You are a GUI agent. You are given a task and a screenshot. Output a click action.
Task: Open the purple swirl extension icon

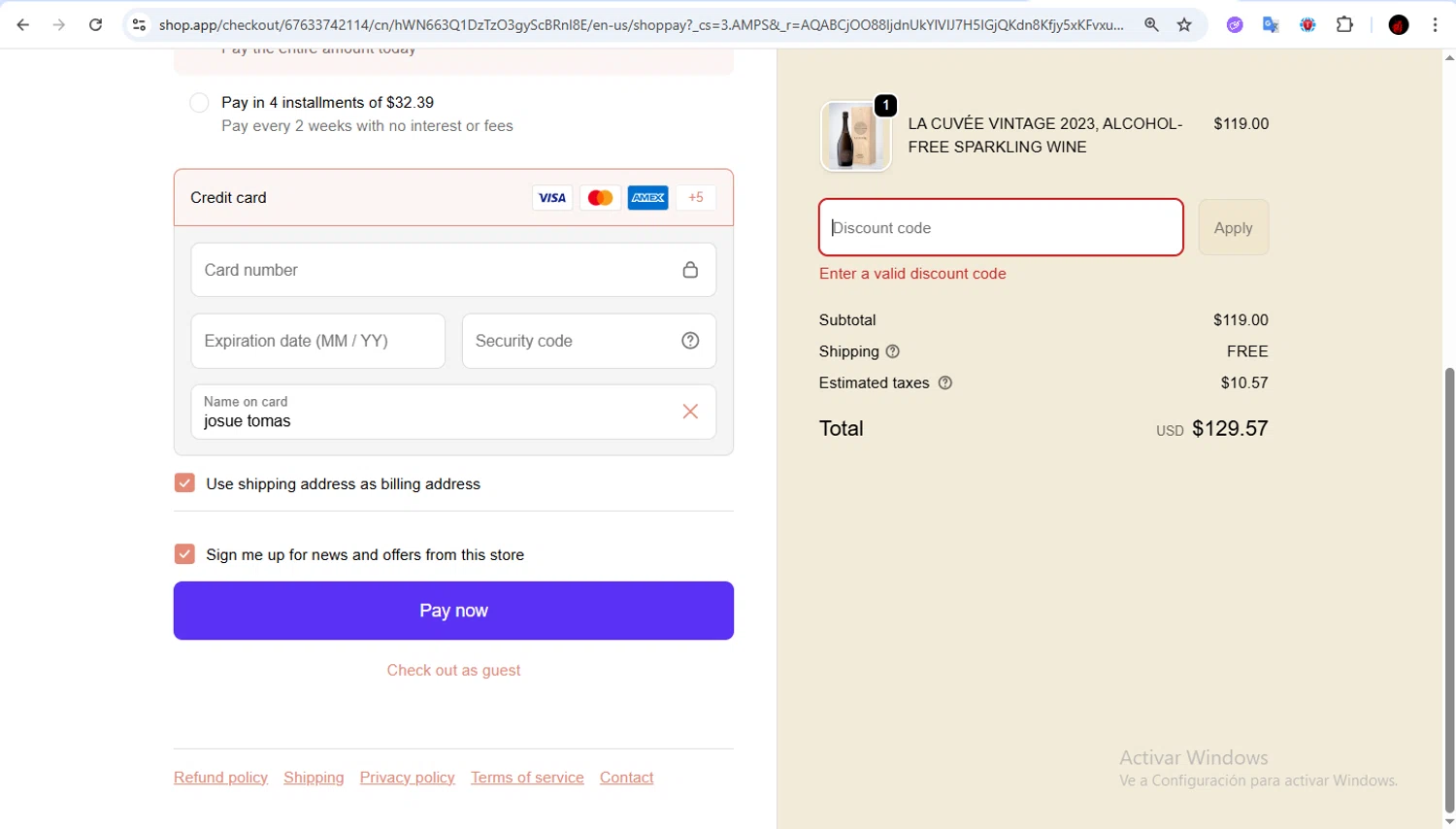1235,25
